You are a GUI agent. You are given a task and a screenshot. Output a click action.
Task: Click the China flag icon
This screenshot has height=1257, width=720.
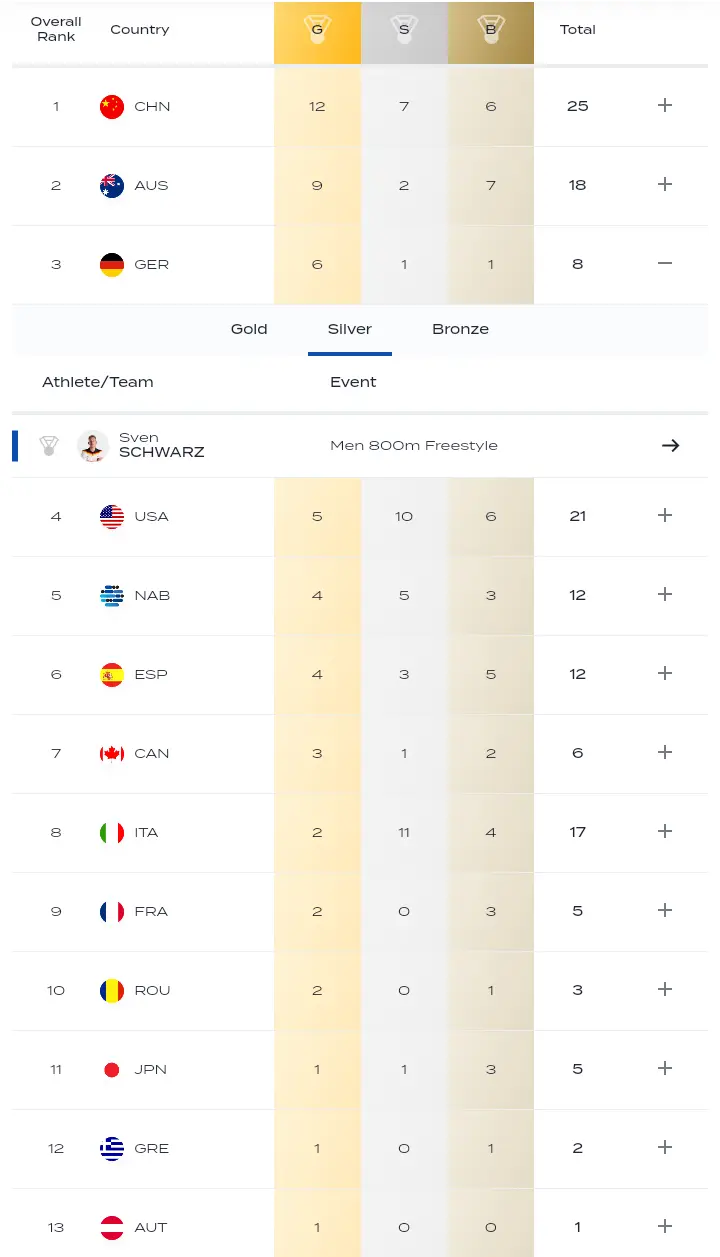[x=112, y=106]
